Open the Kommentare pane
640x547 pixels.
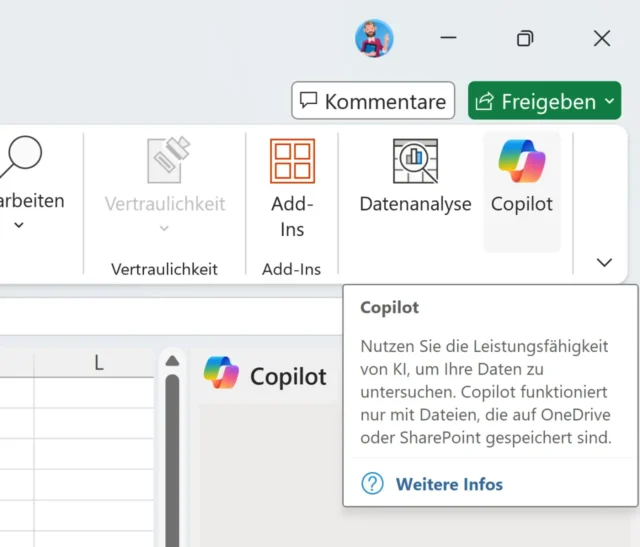click(x=373, y=101)
